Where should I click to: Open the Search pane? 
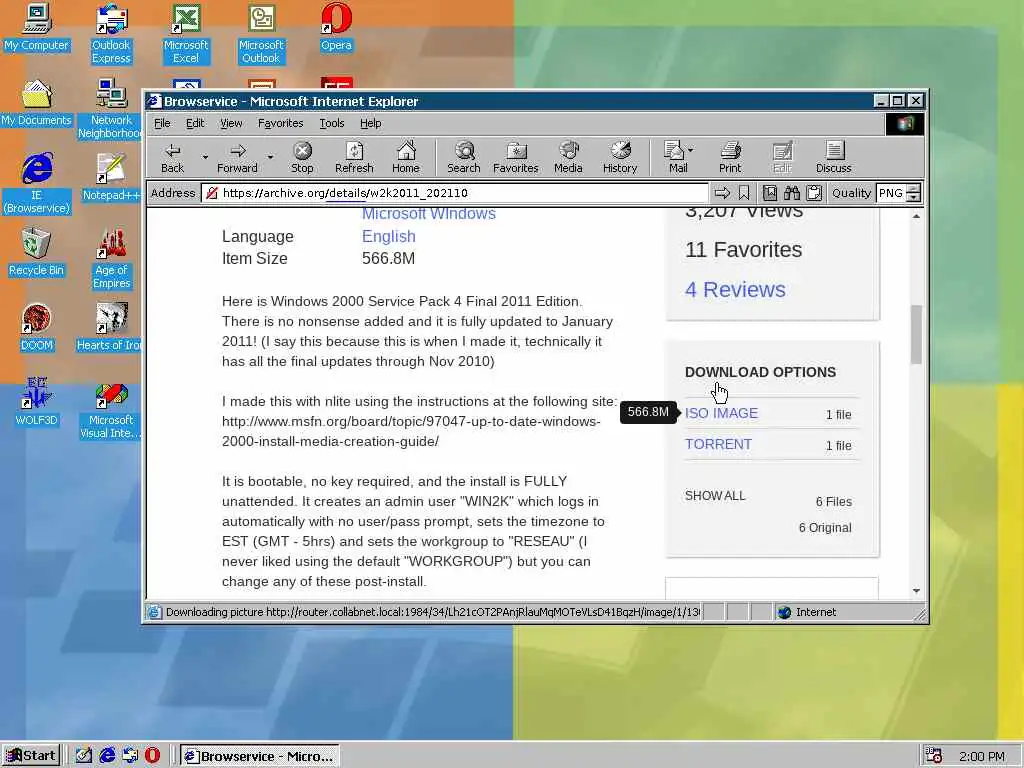(464, 158)
